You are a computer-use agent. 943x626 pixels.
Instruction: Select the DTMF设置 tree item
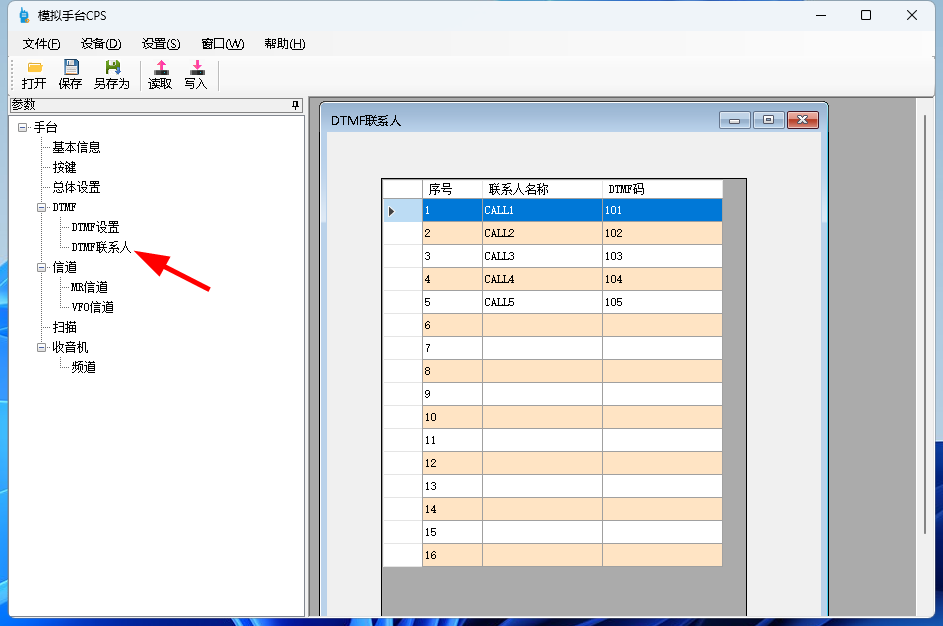95,227
